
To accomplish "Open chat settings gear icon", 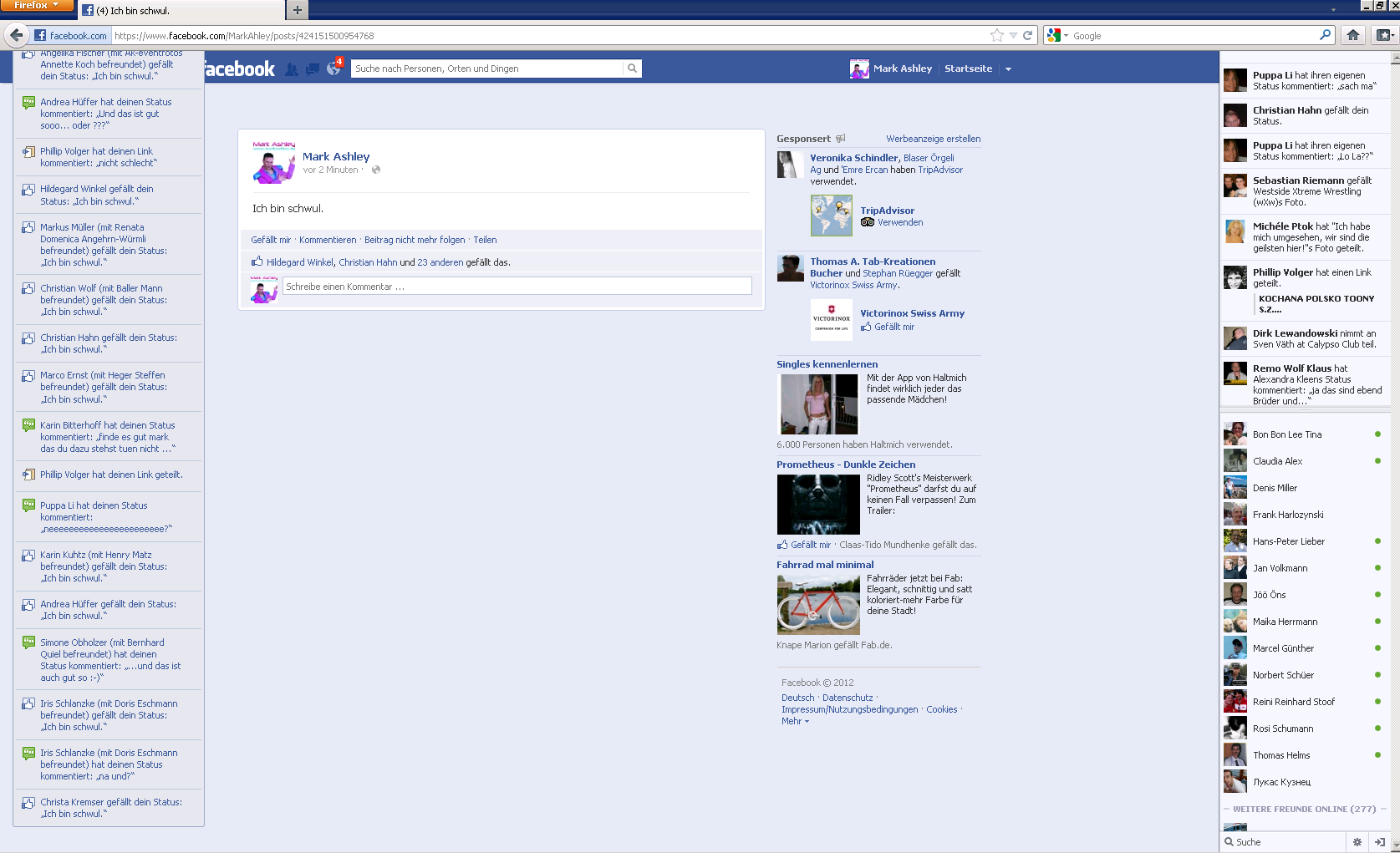I will coord(1357,842).
